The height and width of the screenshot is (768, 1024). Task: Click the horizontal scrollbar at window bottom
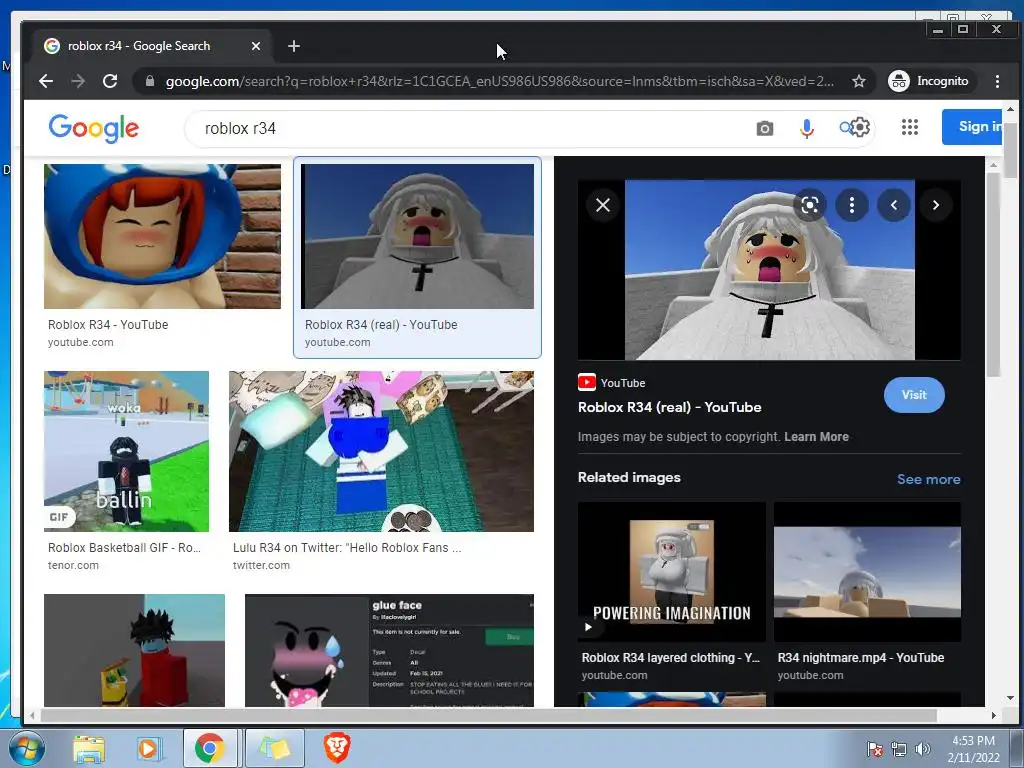pos(488,715)
